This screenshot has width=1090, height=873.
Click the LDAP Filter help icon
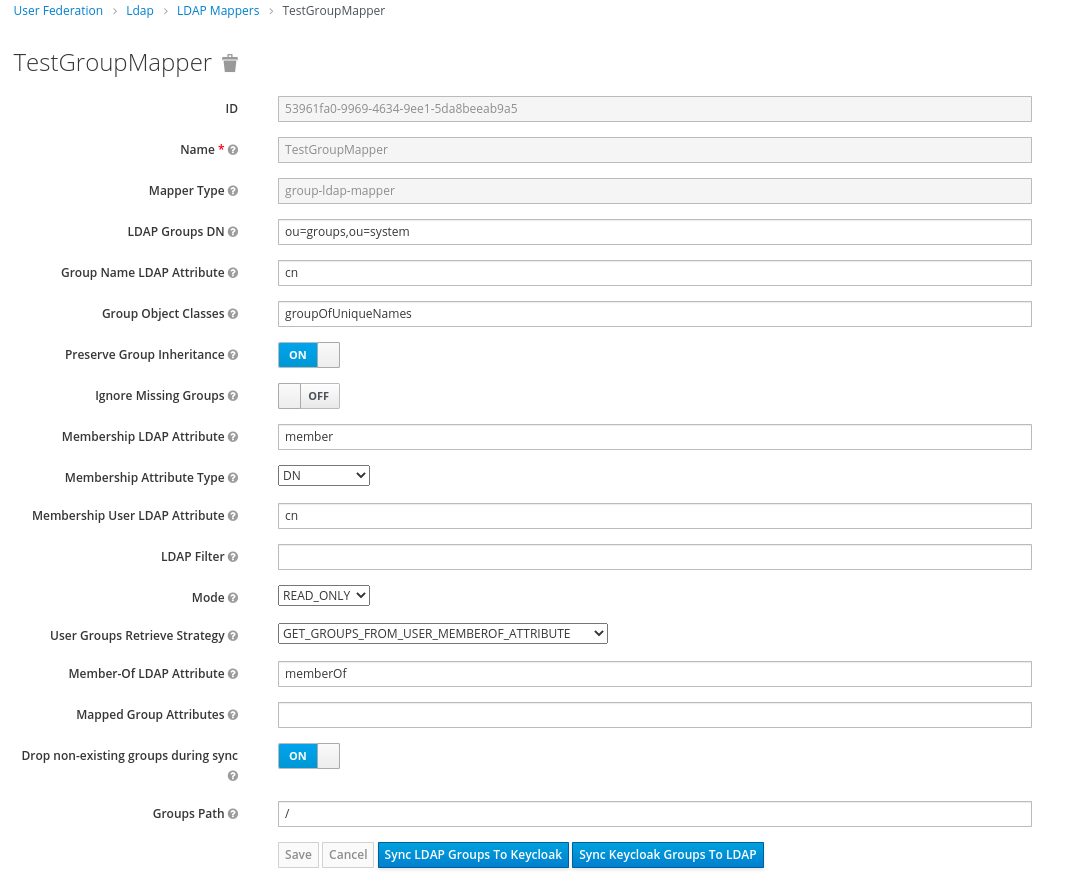click(x=232, y=556)
